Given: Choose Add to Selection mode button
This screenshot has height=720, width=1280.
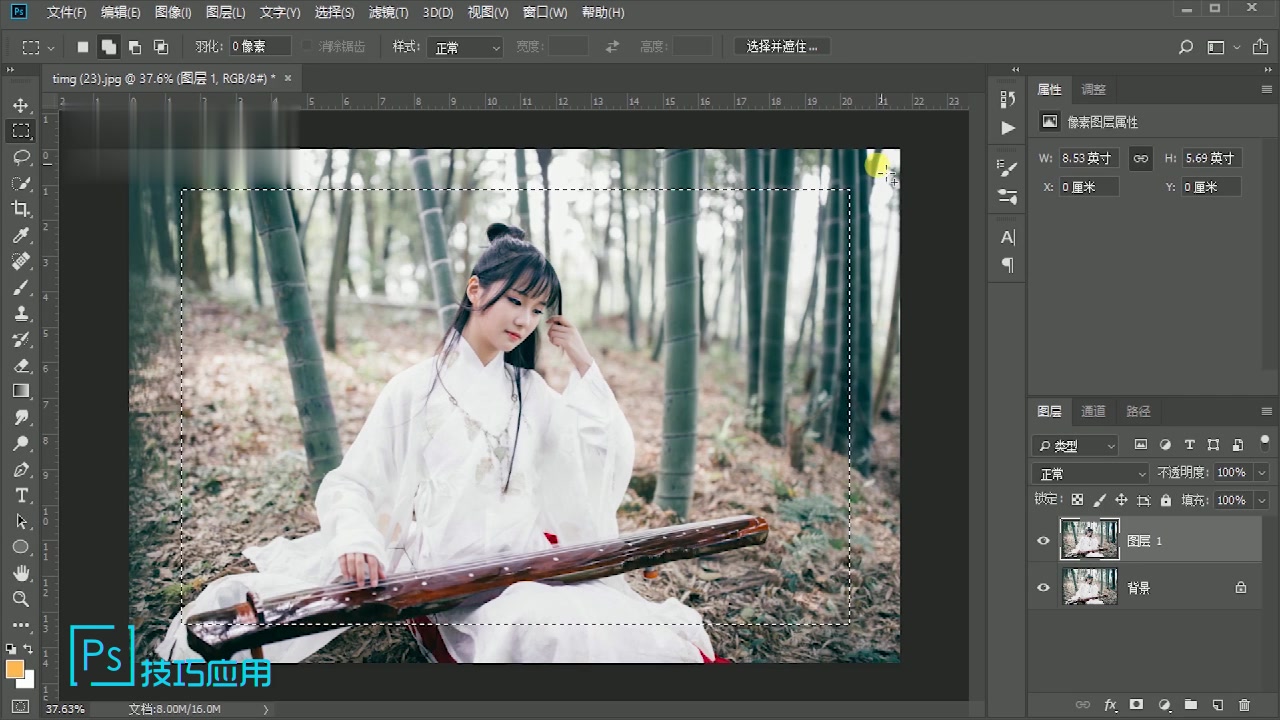Looking at the screenshot, I should (108, 47).
